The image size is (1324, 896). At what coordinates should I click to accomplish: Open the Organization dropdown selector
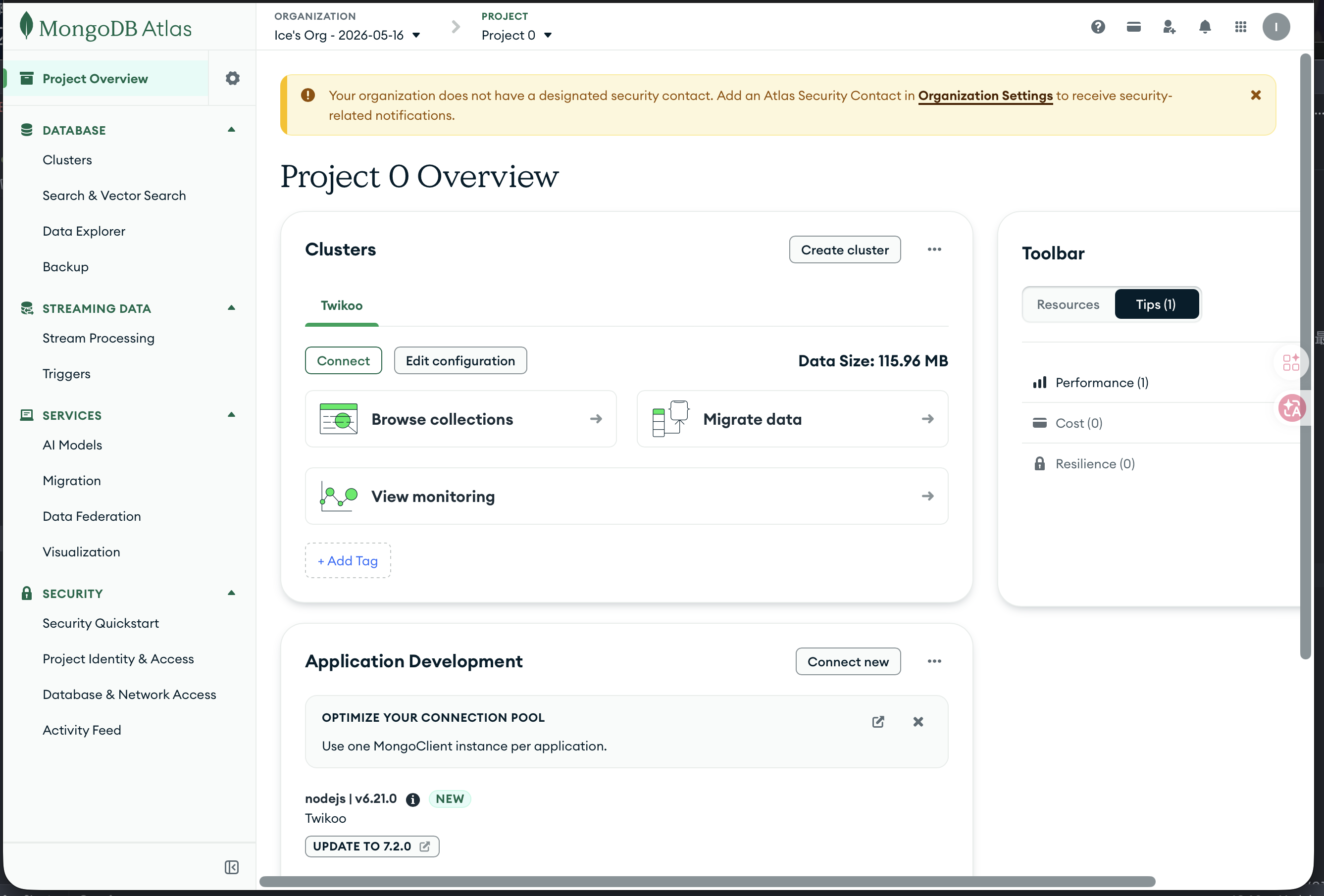point(348,35)
